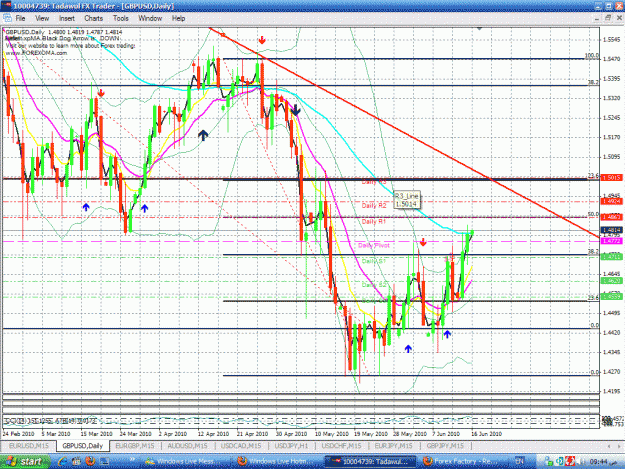Screen dimensions: 625x469
Task: Click the www.FOREXOMA.com text on chart
Action: [x=36, y=53]
